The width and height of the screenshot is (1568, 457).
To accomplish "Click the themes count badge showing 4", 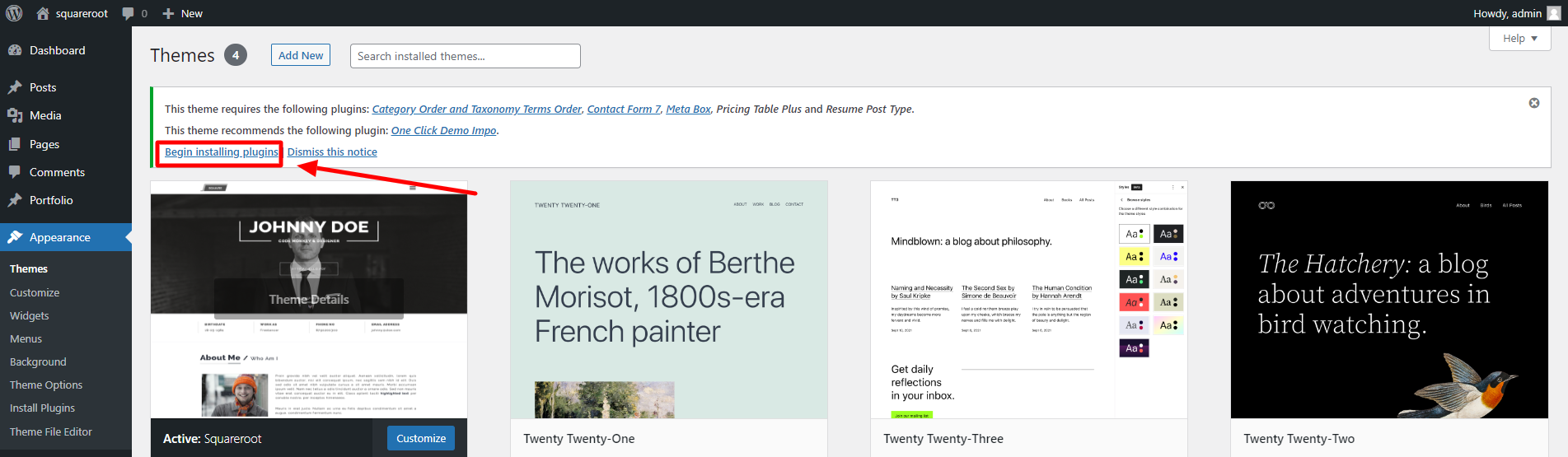I will pos(236,55).
